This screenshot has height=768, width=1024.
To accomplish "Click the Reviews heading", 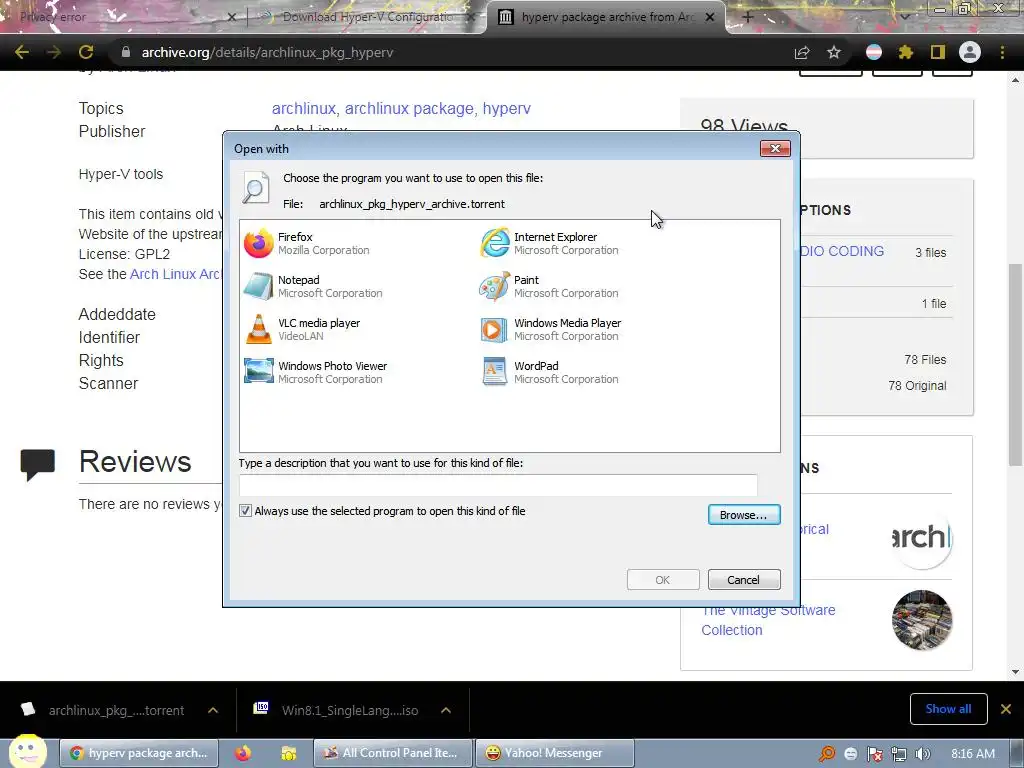I will point(135,462).
